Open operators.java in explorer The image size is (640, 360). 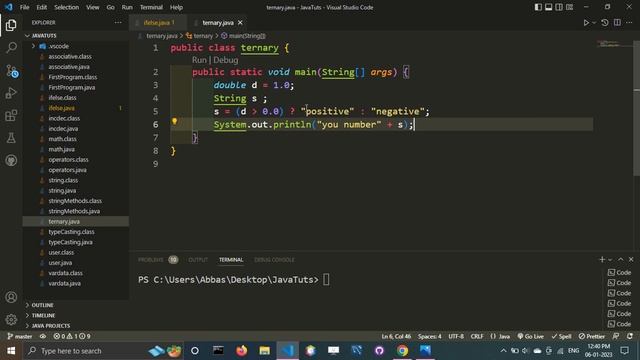[67, 170]
